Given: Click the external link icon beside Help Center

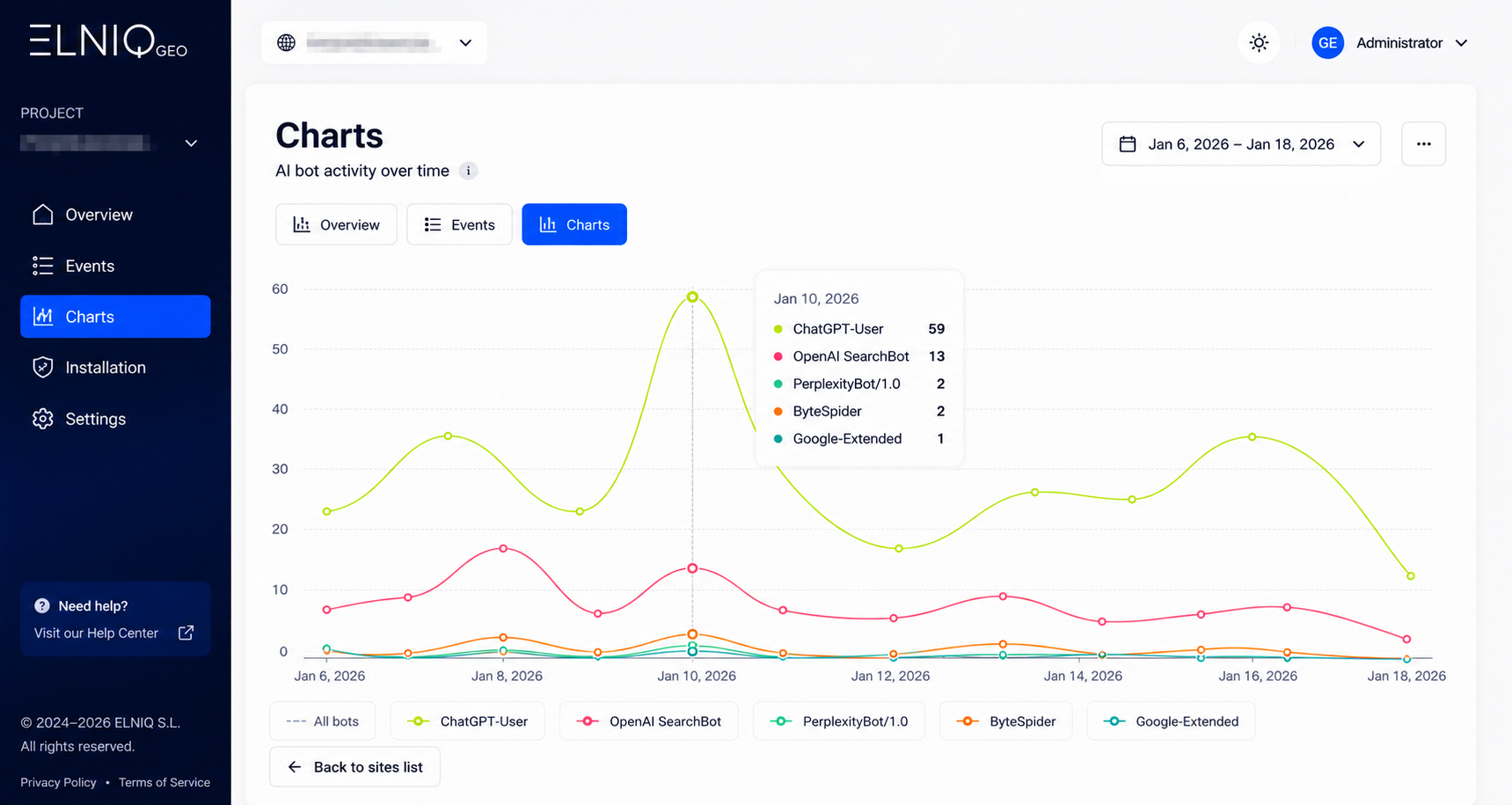Looking at the screenshot, I should pos(186,633).
